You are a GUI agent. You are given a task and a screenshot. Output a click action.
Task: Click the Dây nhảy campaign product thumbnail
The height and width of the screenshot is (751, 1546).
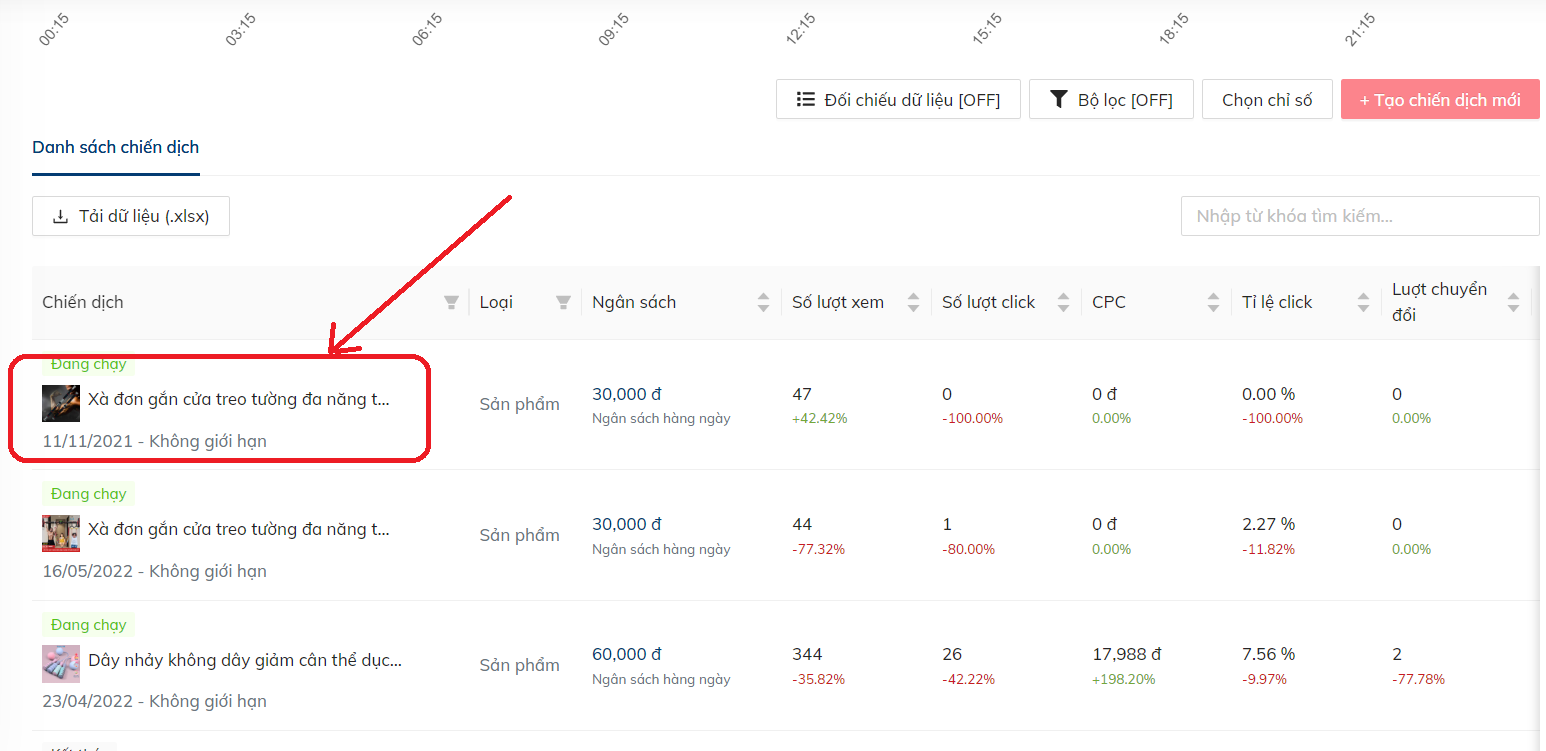[x=61, y=663]
